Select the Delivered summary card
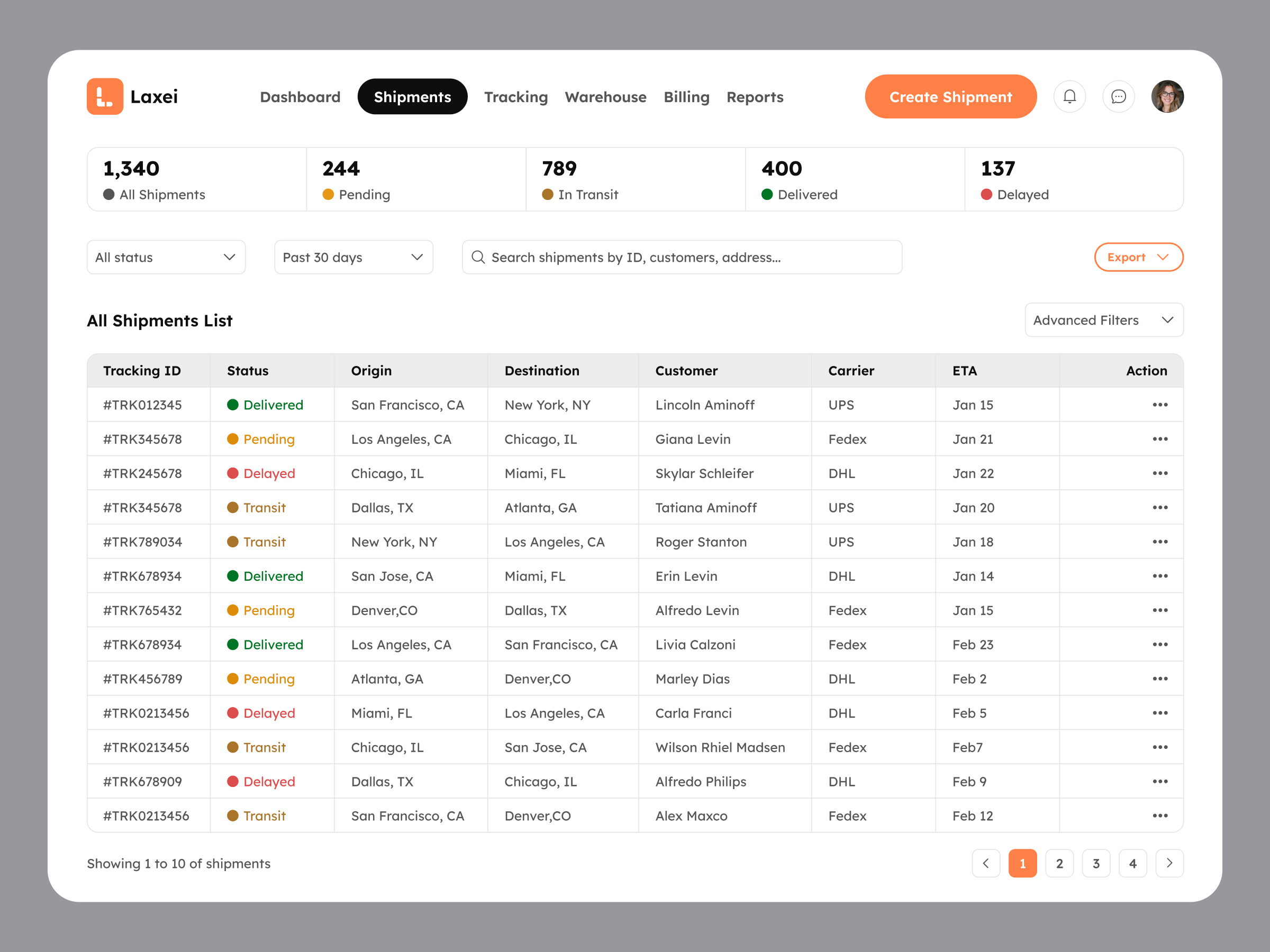Screen dimensions: 1270x952 855,180
